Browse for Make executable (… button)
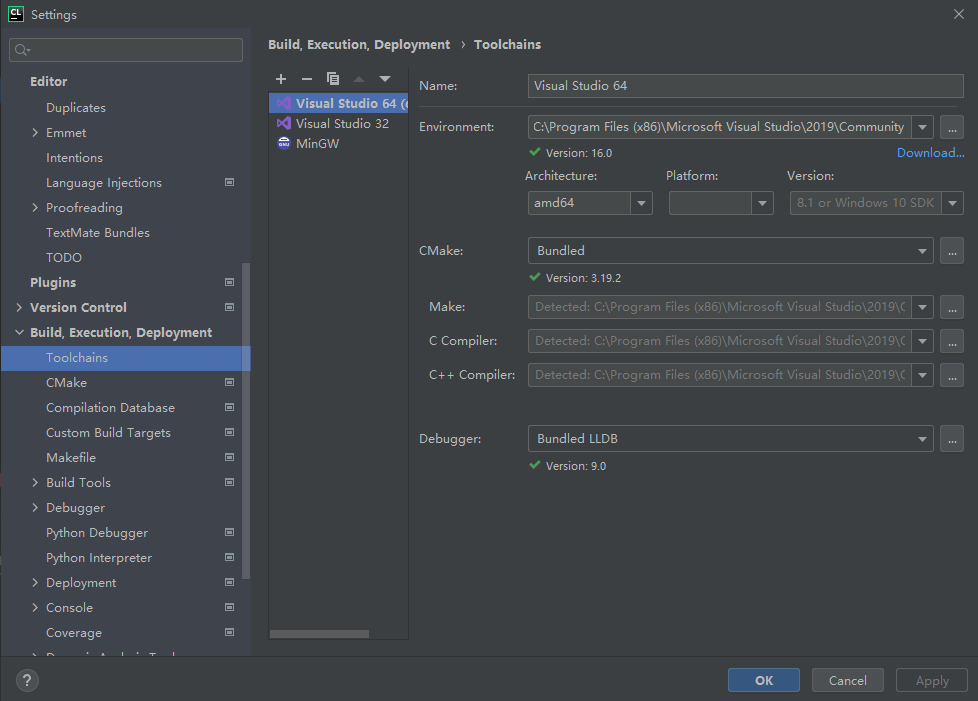 pos(952,307)
